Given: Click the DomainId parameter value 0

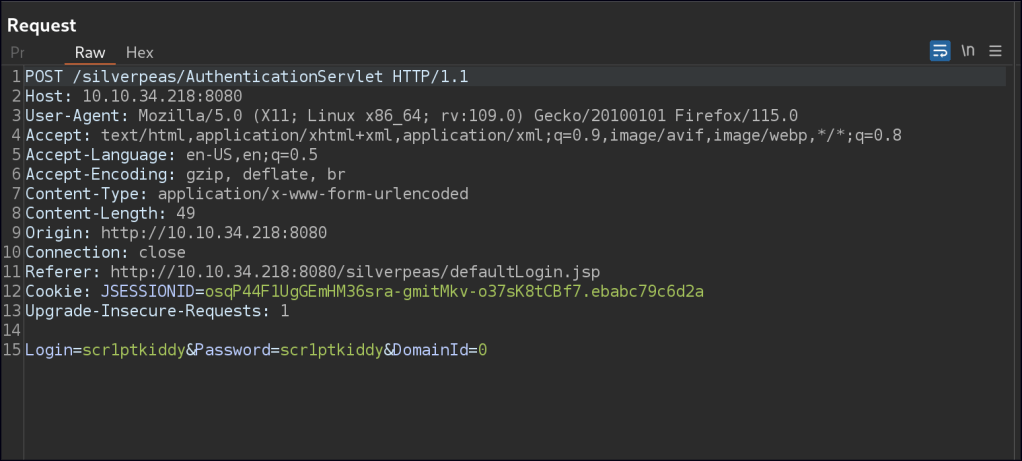Looking at the screenshot, I should click(482, 350).
